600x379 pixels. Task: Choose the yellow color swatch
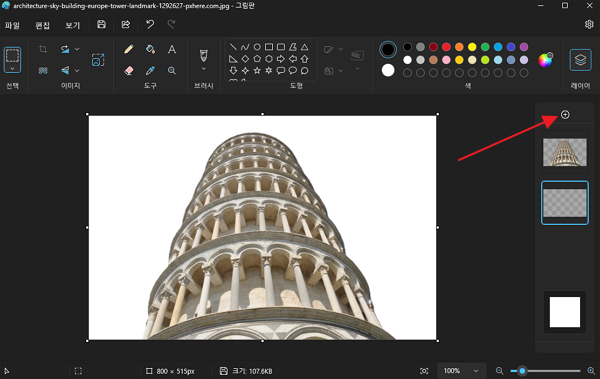(472, 47)
